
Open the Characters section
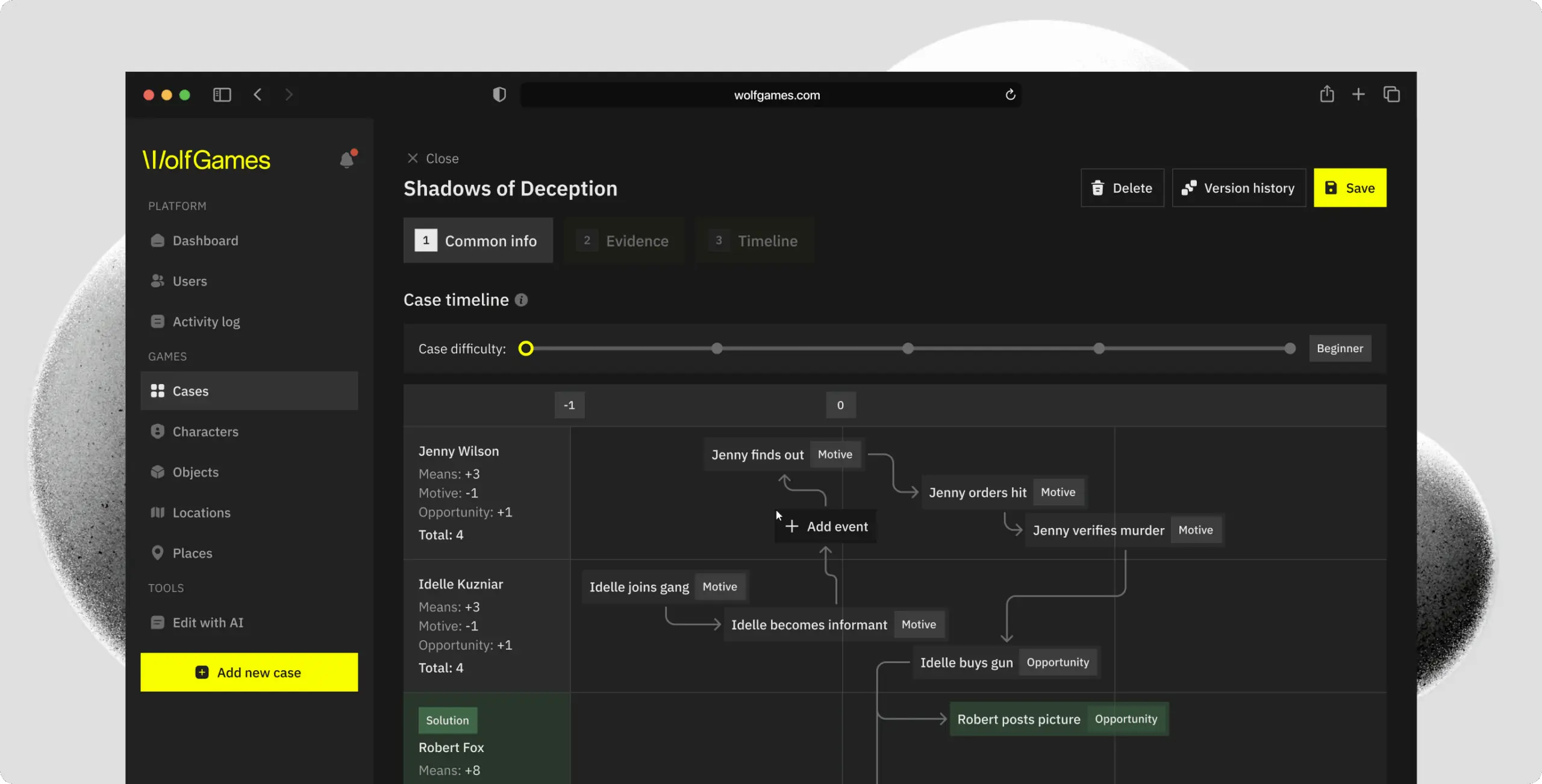(205, 432)
